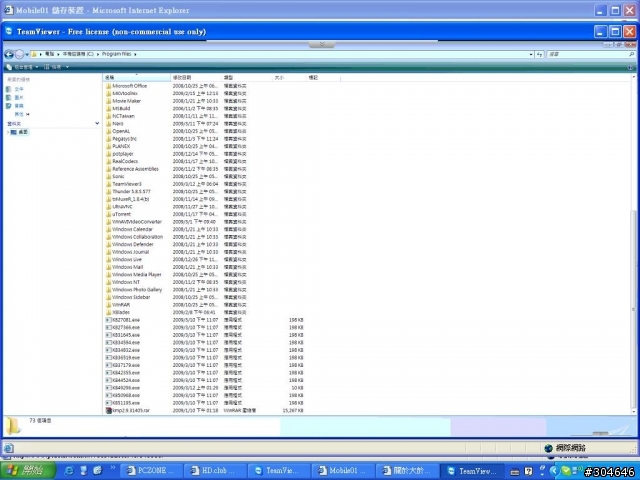Screen dimensions: 640x480
Task: Open the address bar history dropdown
Action: coord(531,54)
